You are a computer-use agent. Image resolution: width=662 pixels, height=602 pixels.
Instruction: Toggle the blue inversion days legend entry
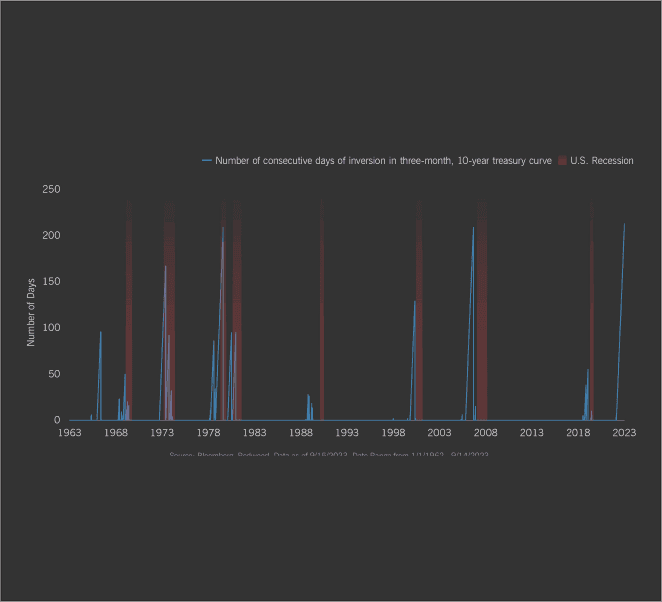click(377, 160)
